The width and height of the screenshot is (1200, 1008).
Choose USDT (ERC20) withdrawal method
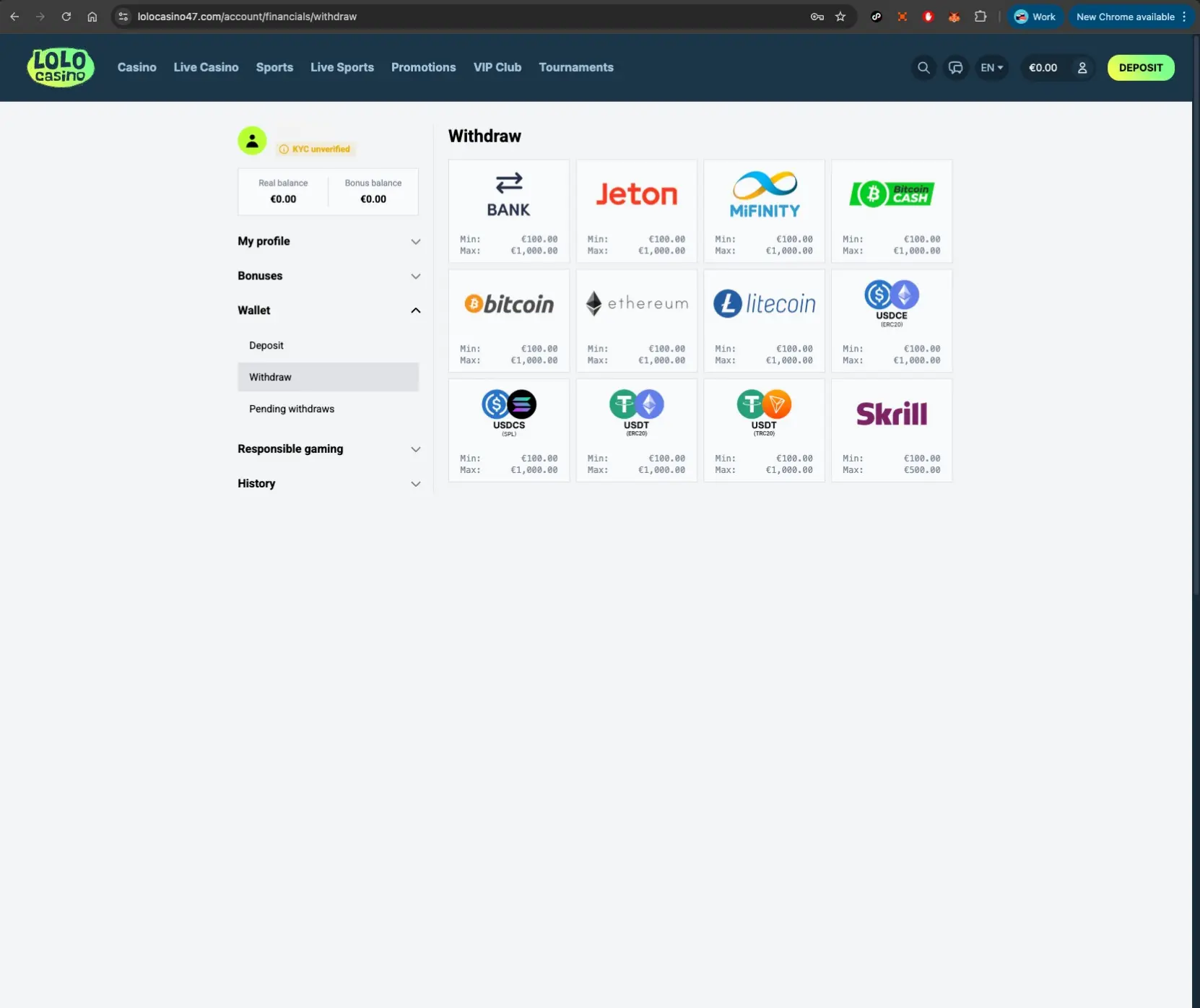pos(636,430)
